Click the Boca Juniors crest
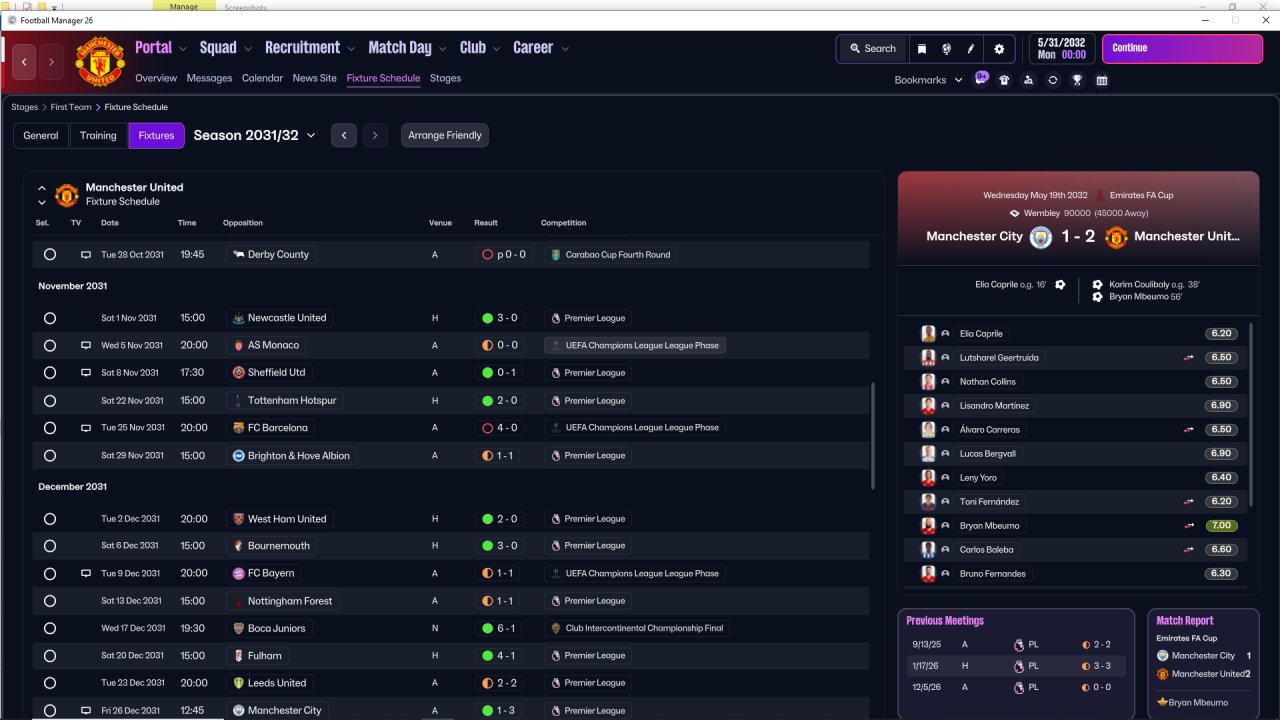 click(x=238, y=628)
